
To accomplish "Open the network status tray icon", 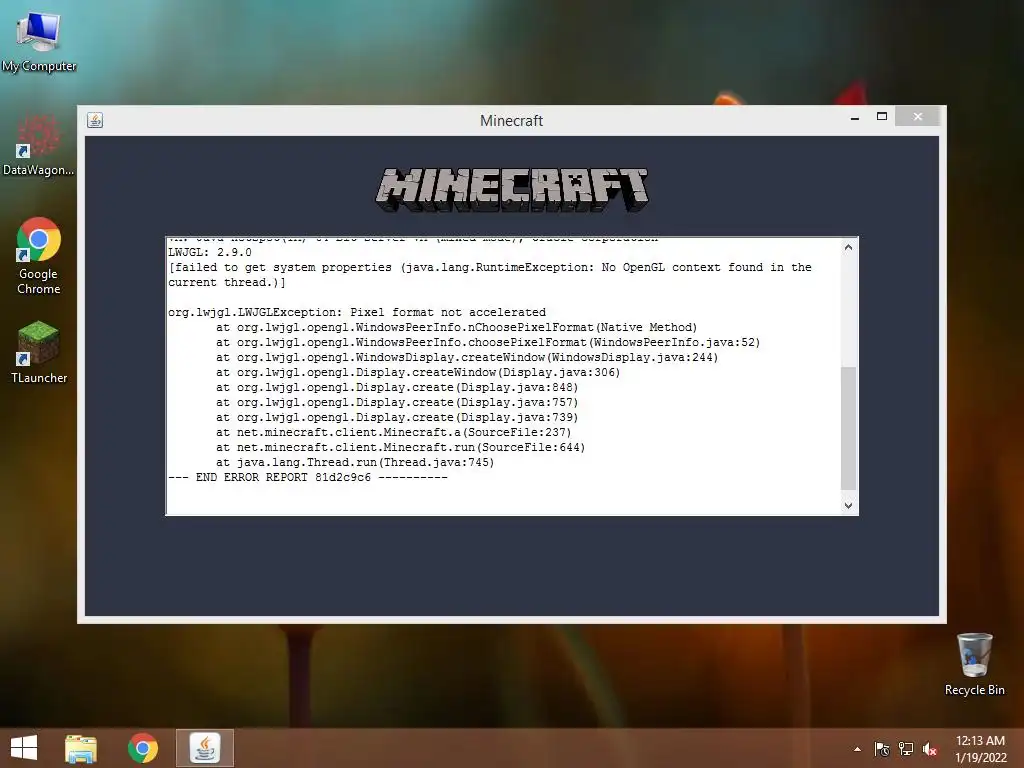I will pos(906,749).
